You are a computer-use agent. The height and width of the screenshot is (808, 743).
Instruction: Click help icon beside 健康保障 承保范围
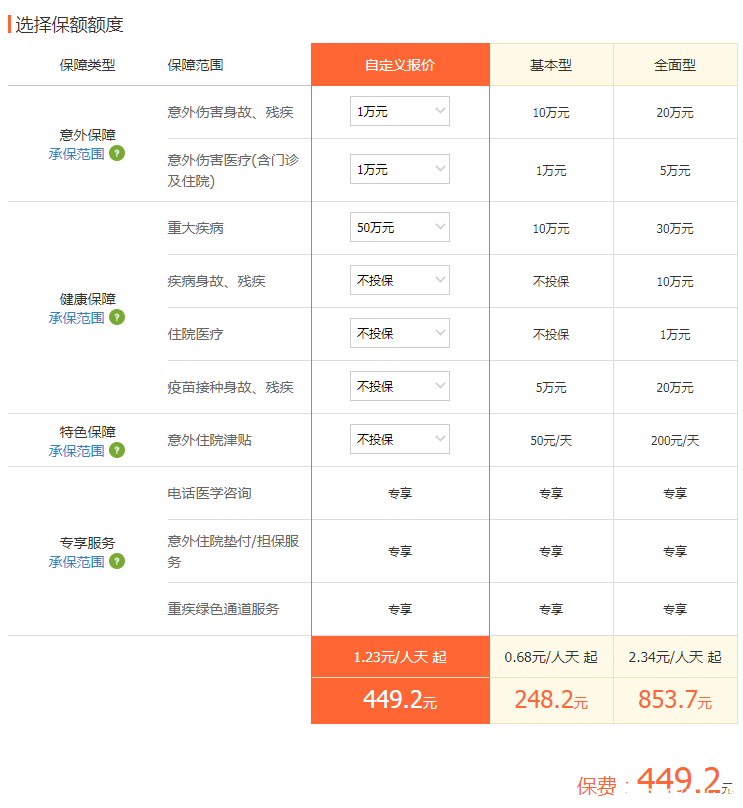tap(117, 317)
